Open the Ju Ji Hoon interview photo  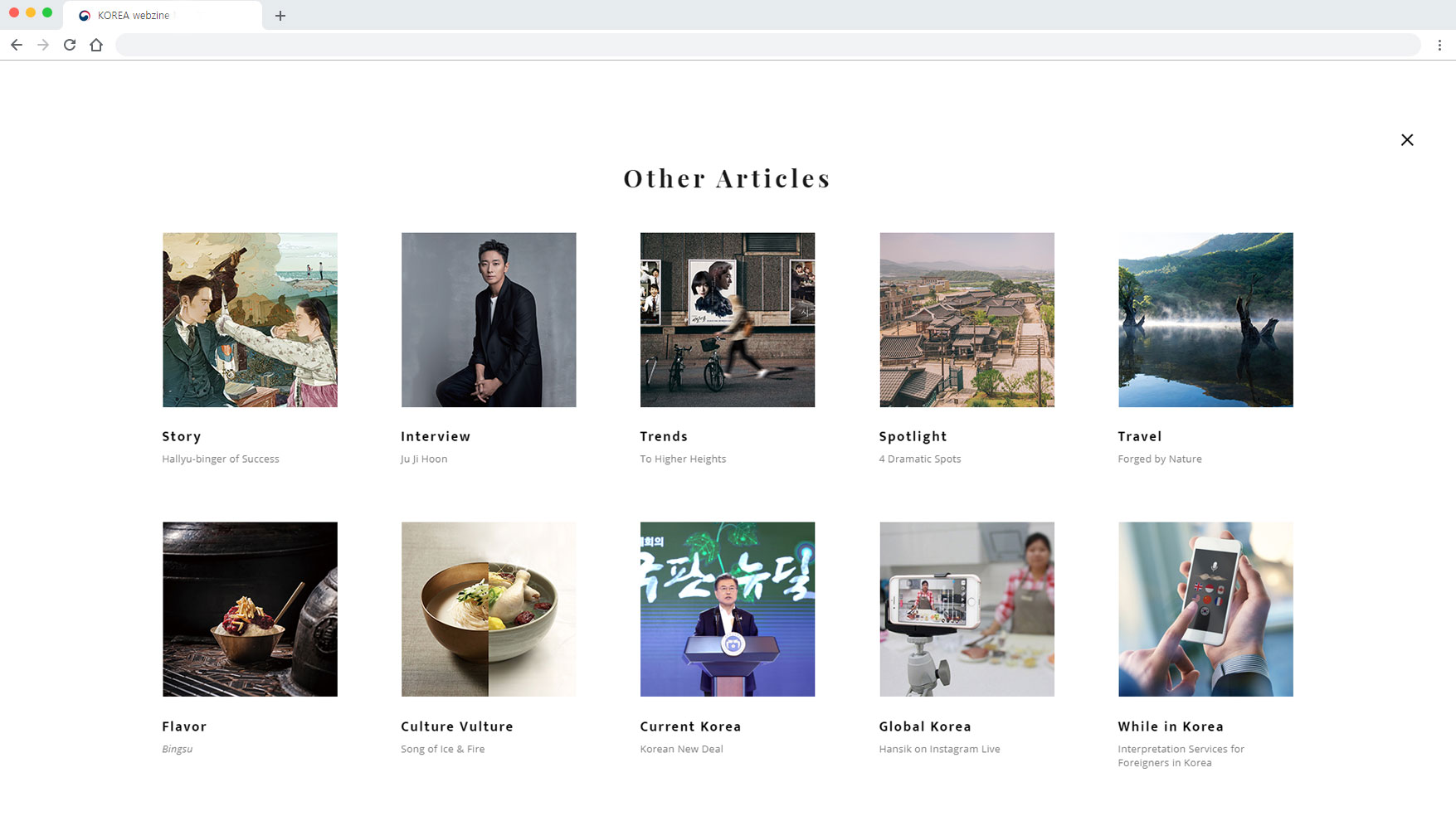coord(489,320)
